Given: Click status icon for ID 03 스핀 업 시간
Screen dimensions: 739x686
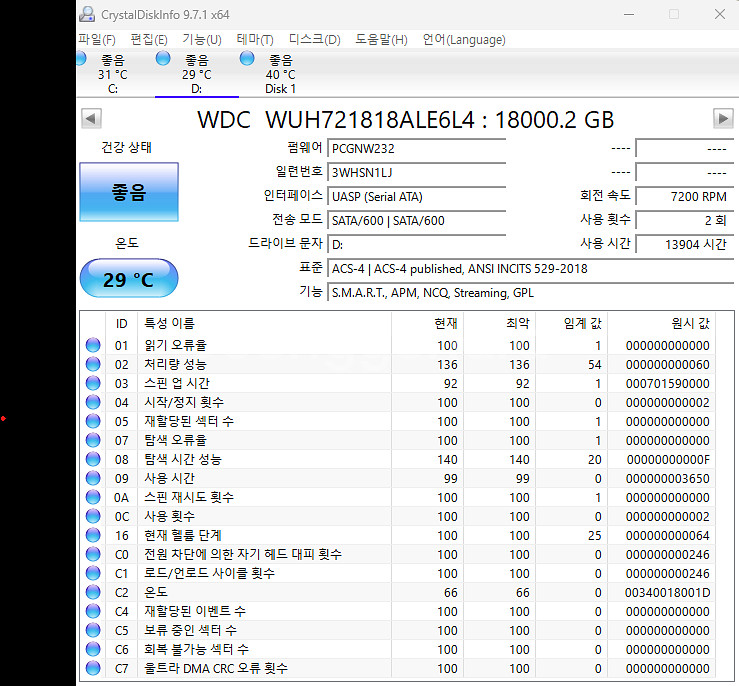Looking at the screenshot, I should pos(93,383).
